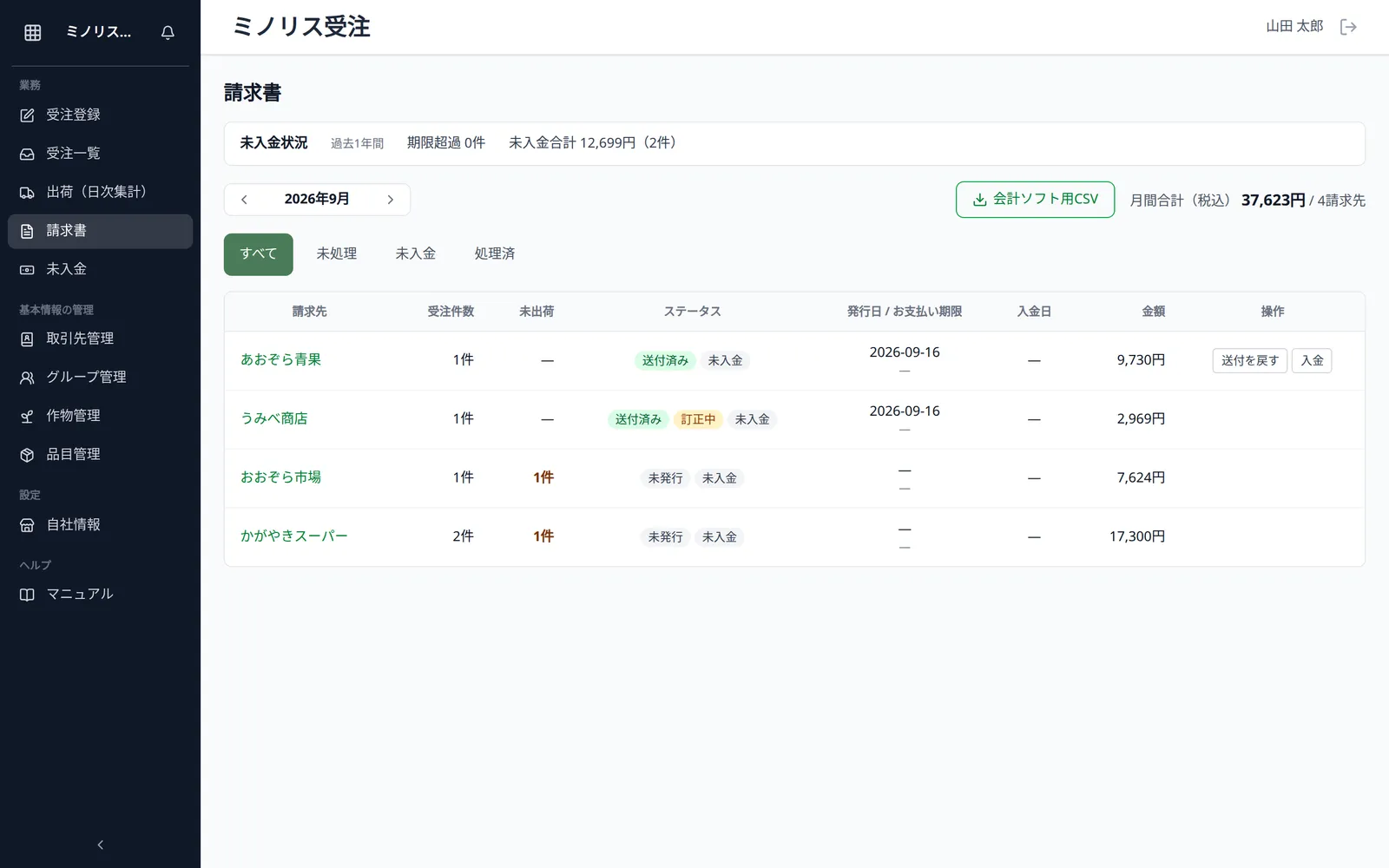Click the 山田 太郎 user name
Image resolution: width=1389 pixels, height=868 pixels.
tap(1294, 26)
